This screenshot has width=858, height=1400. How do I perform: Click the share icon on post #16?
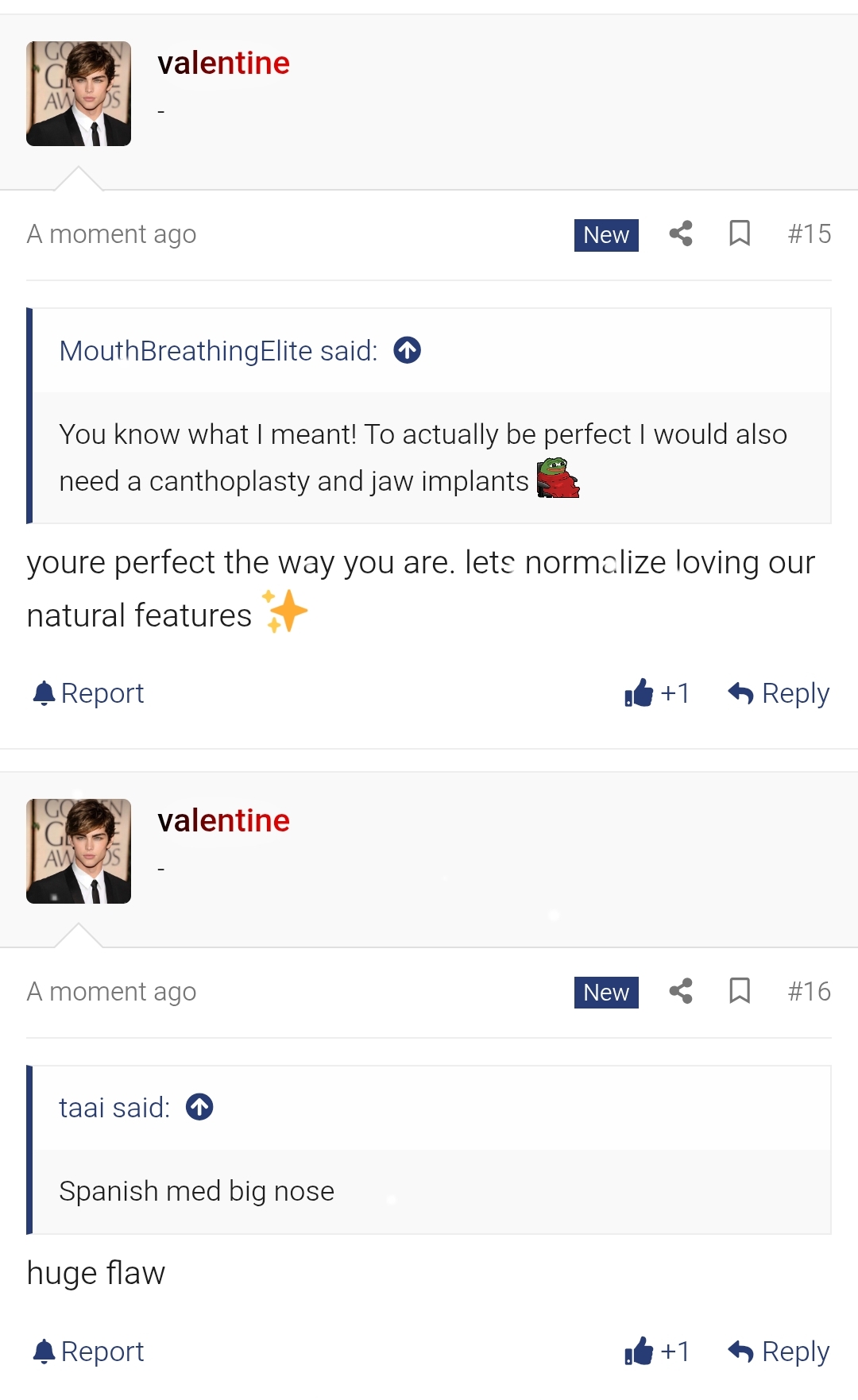[679, 991]
